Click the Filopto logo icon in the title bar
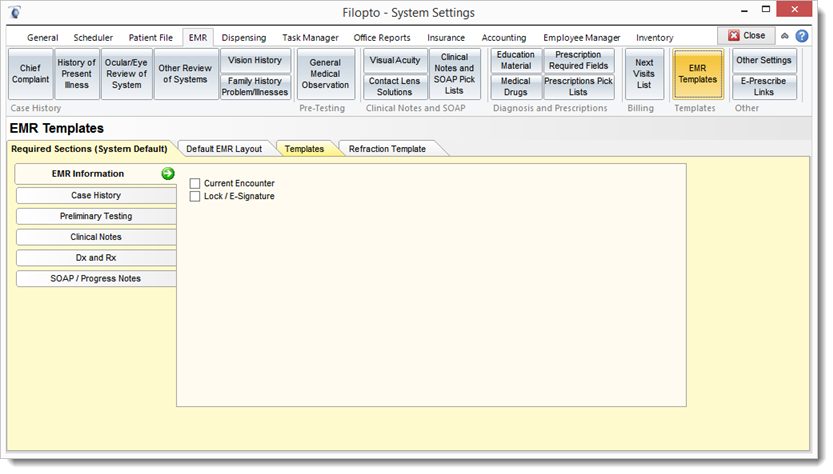Image resolution: width=833 pixels, height=474 pixels. (15, 12)
